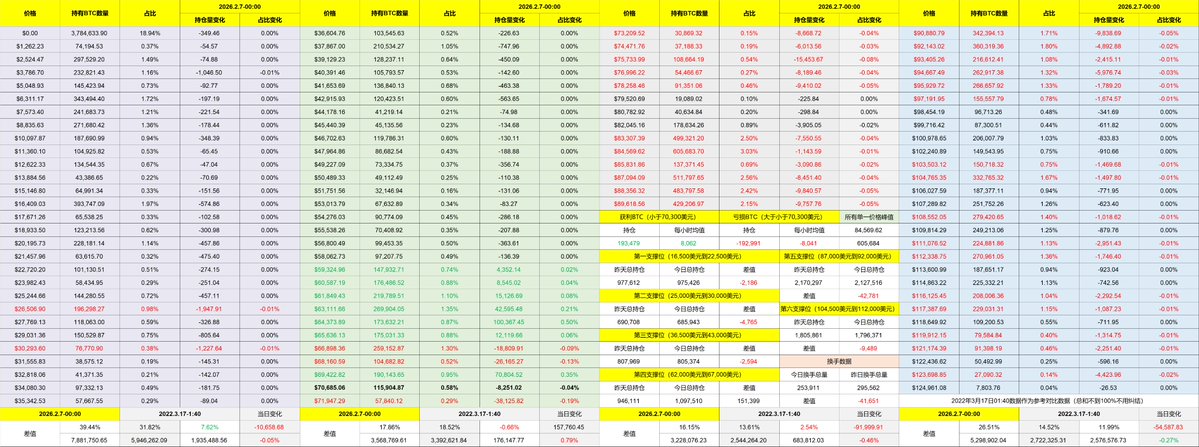Select the 今日换手总量 label cell
Screen dimensions: 1199x447
tap(809, 374)
